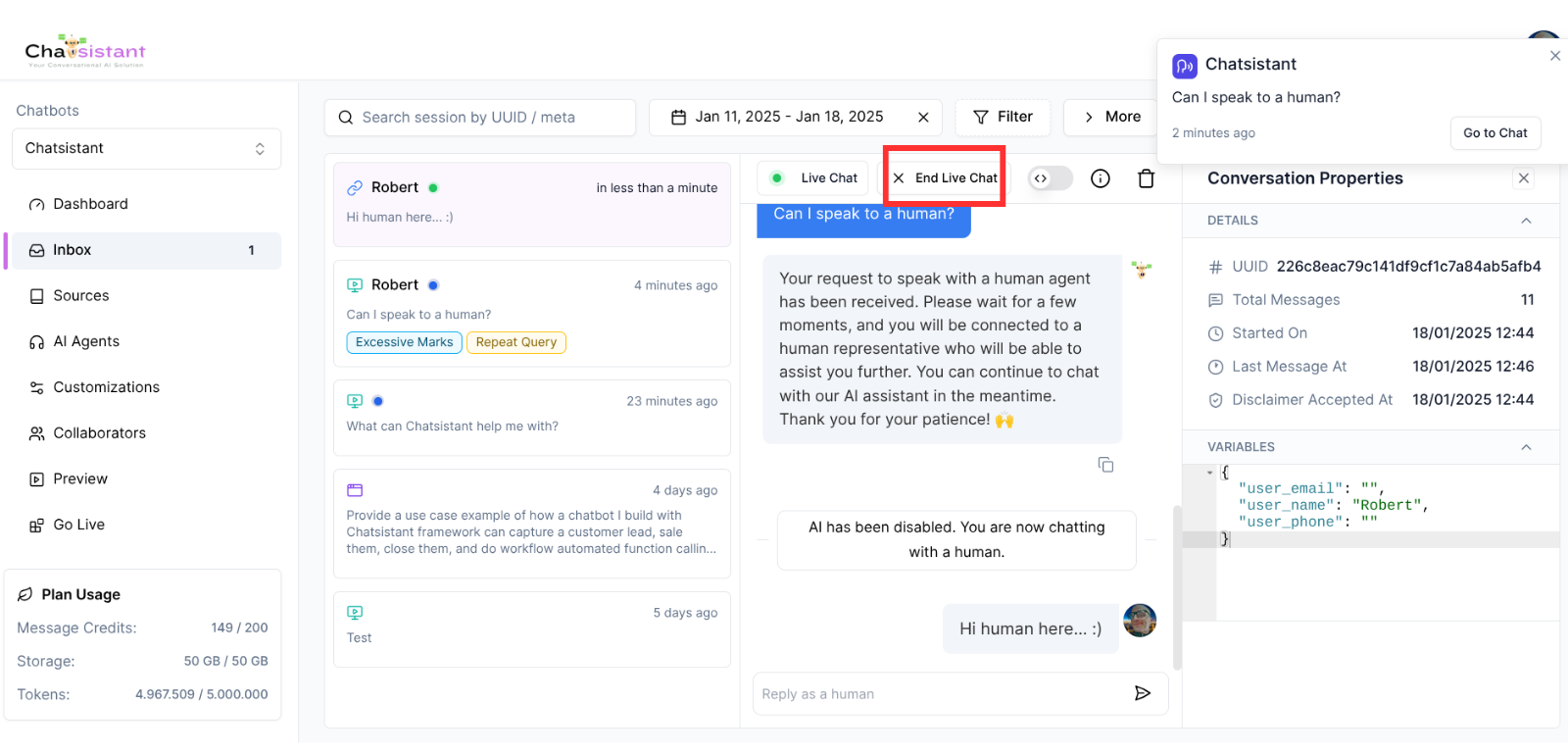Click the chat icon on 5 days ago session
The width and height of the screenshot is (1568, 754).
pos(355,613)
